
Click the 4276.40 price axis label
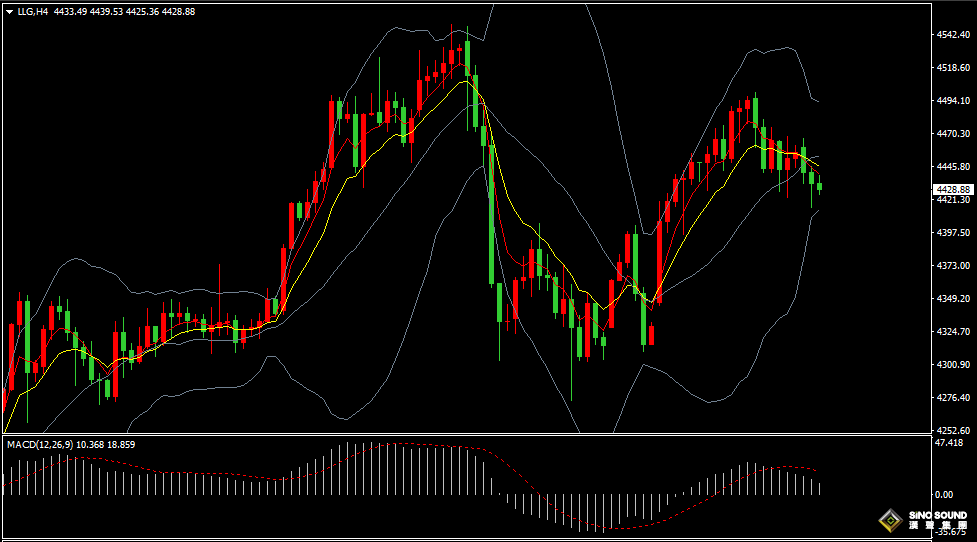(953, 397)
